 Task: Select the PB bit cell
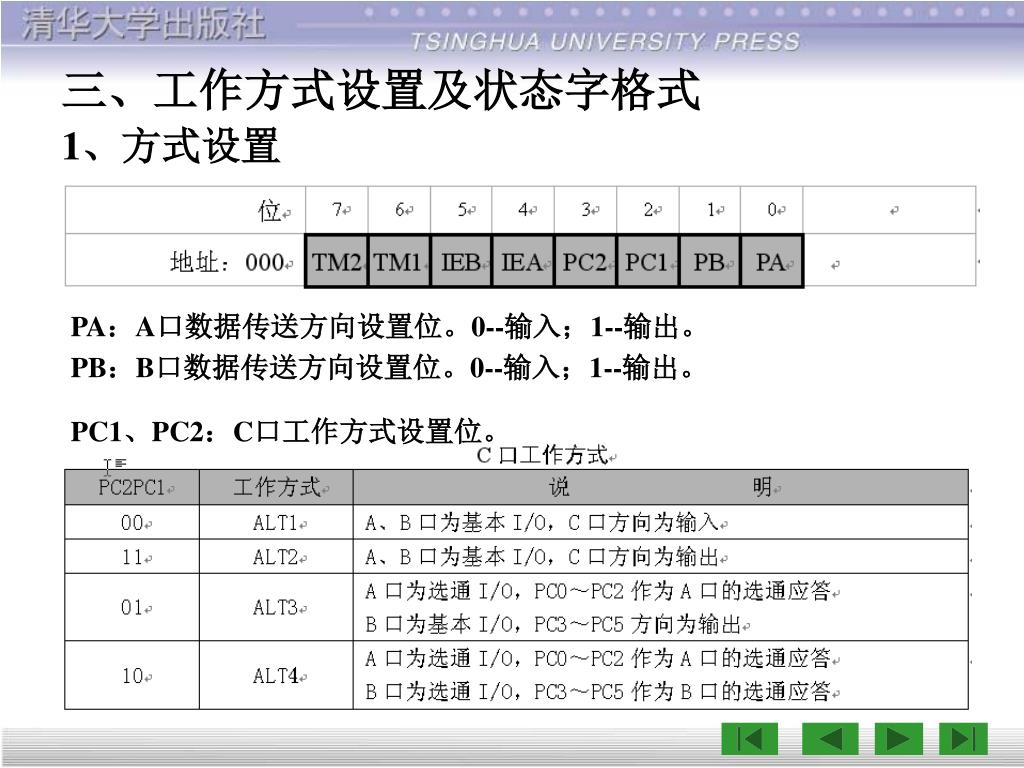pyautogui.click(x=710, y=261)
